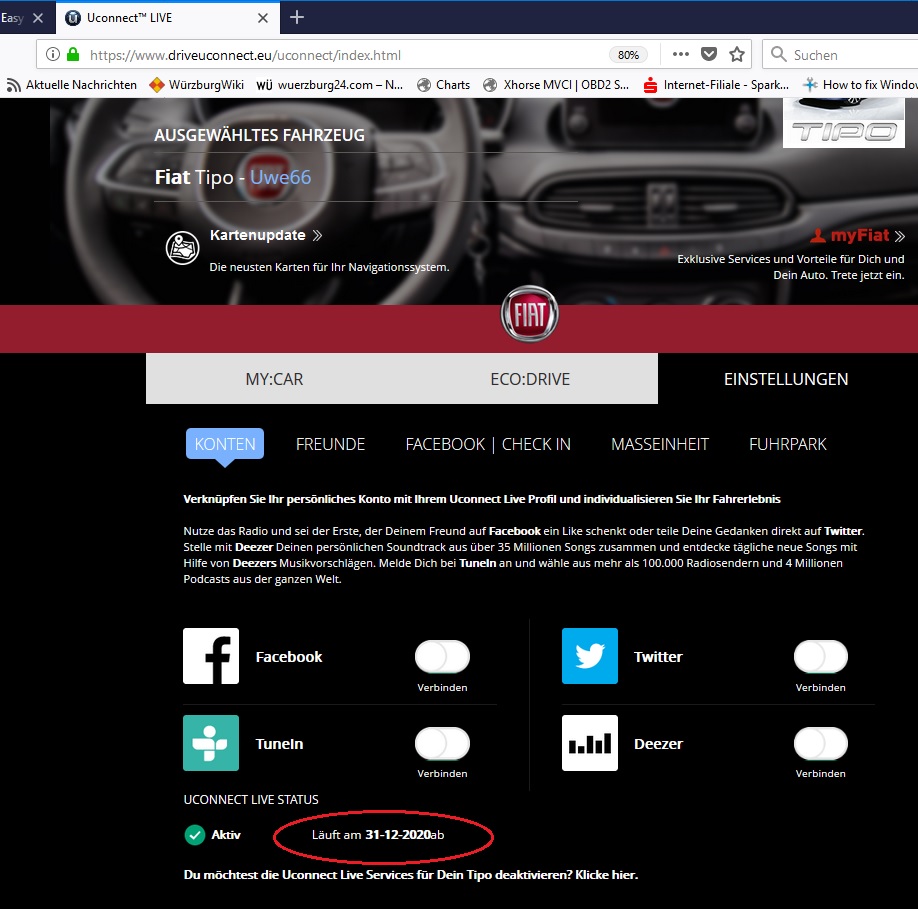918x909 pixels.
Task: Toggle the Facebook Verbinden switch
Action: click(x=442, y=657)
